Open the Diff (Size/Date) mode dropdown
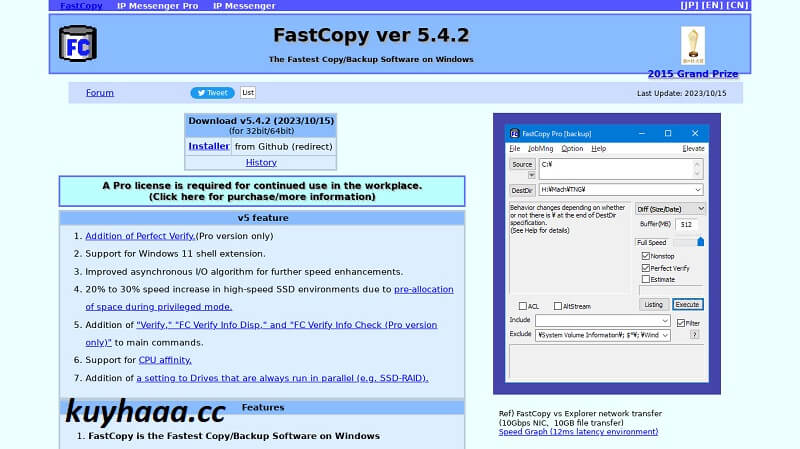The width and height of the screenshot is (800, 449). pos(701,209)
